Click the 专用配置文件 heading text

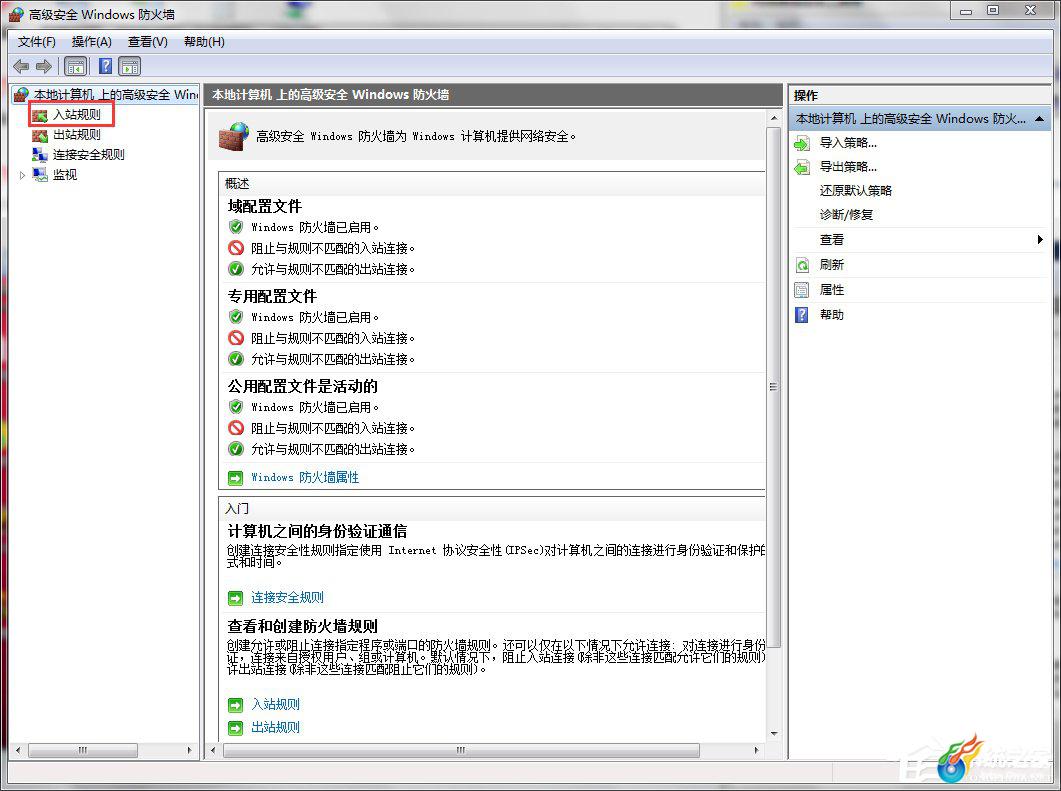(x=272, y=296)
